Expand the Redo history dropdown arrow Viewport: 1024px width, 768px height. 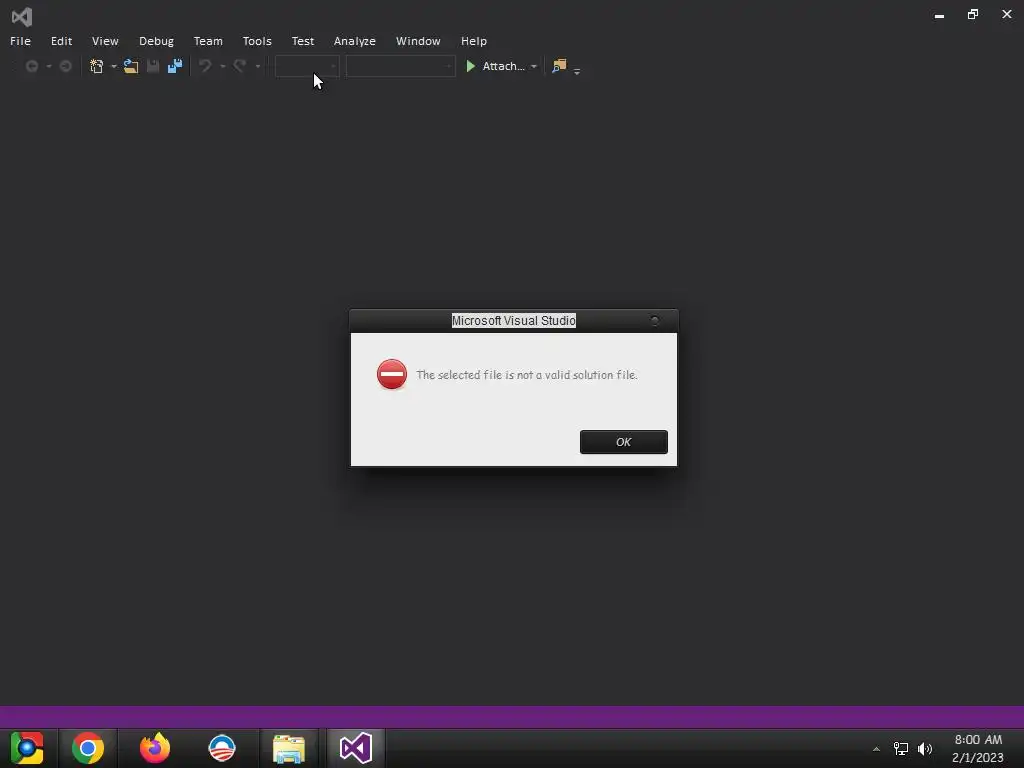pyautogui.click(x=257, y=67)
